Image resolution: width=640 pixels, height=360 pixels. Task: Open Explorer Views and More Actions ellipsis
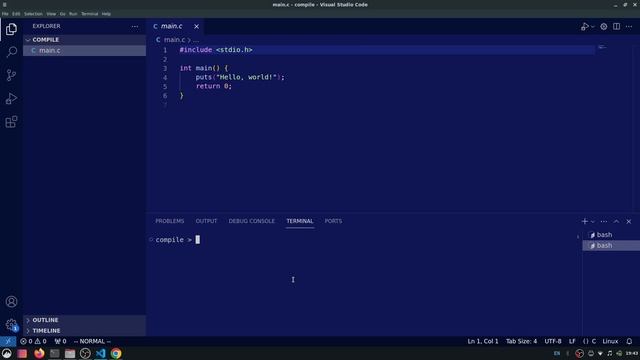tap(135, 27)
